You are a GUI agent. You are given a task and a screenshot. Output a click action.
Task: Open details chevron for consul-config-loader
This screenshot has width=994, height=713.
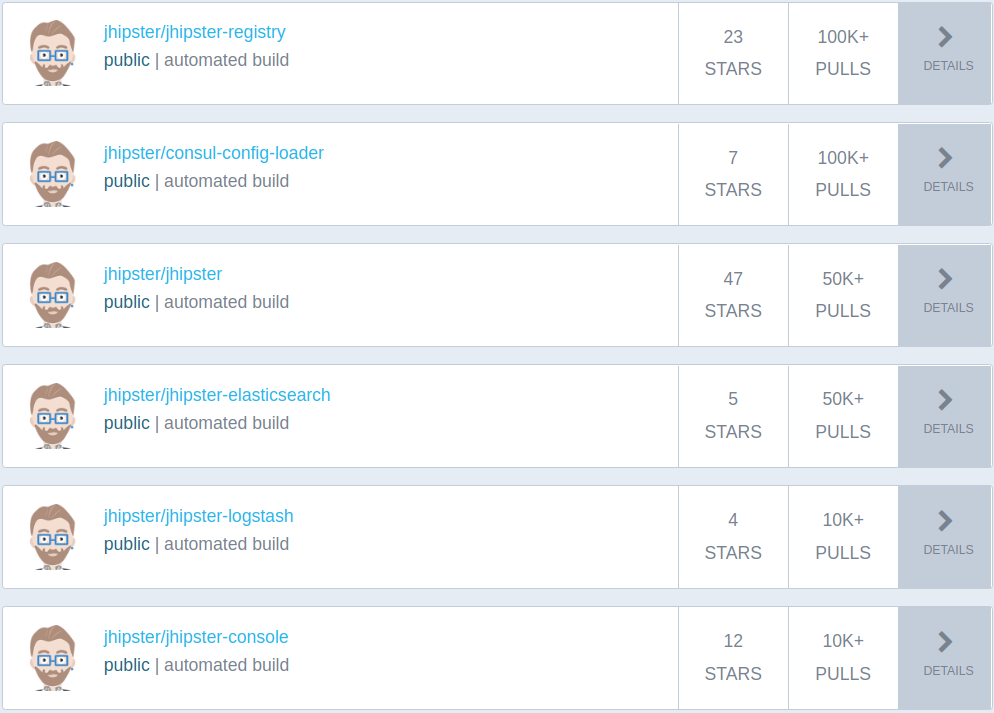point(946,159)
